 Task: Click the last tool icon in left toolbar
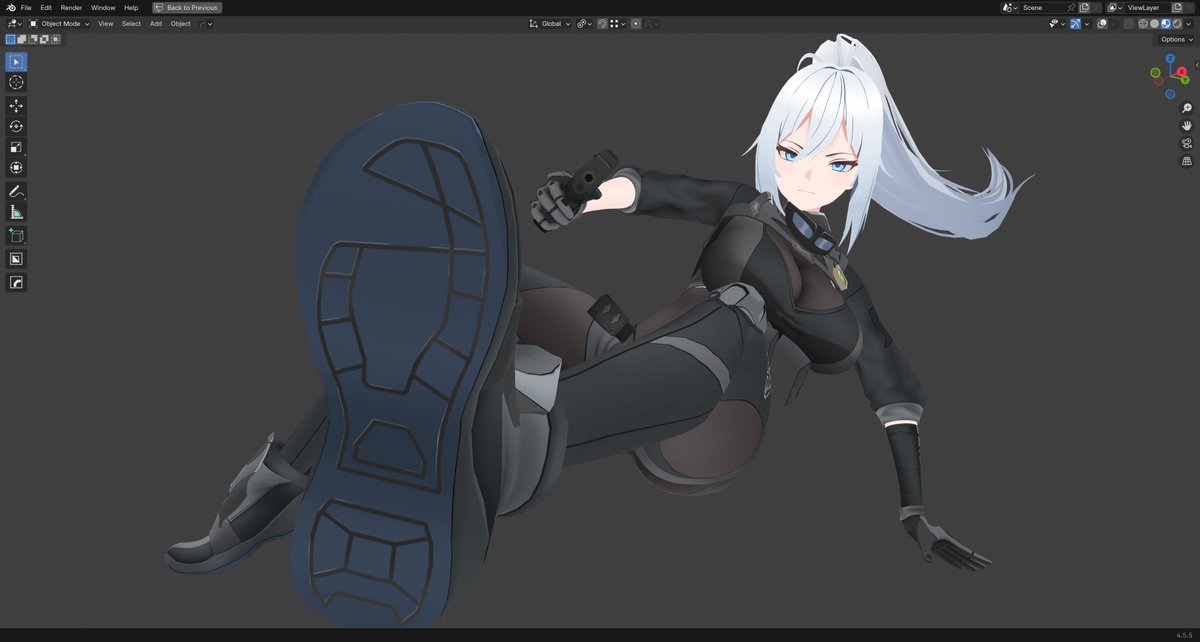[16, 283]
